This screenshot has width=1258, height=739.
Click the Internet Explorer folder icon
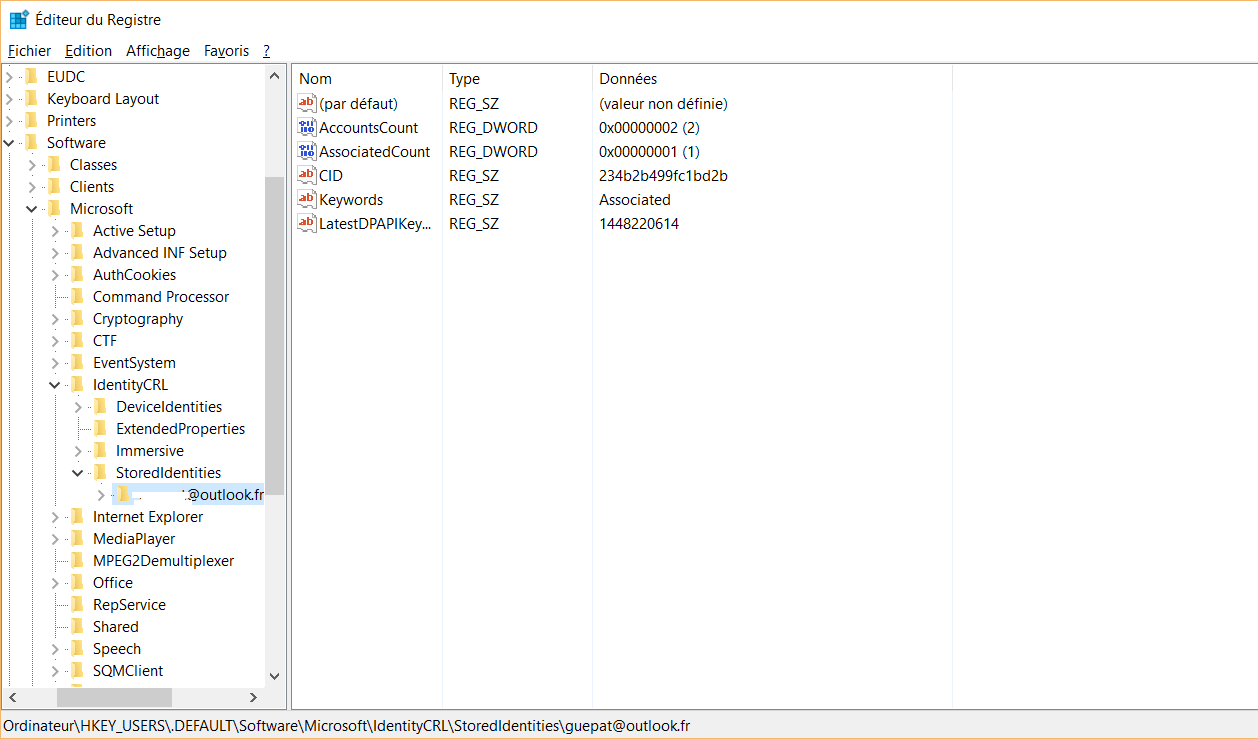point(77,516)
